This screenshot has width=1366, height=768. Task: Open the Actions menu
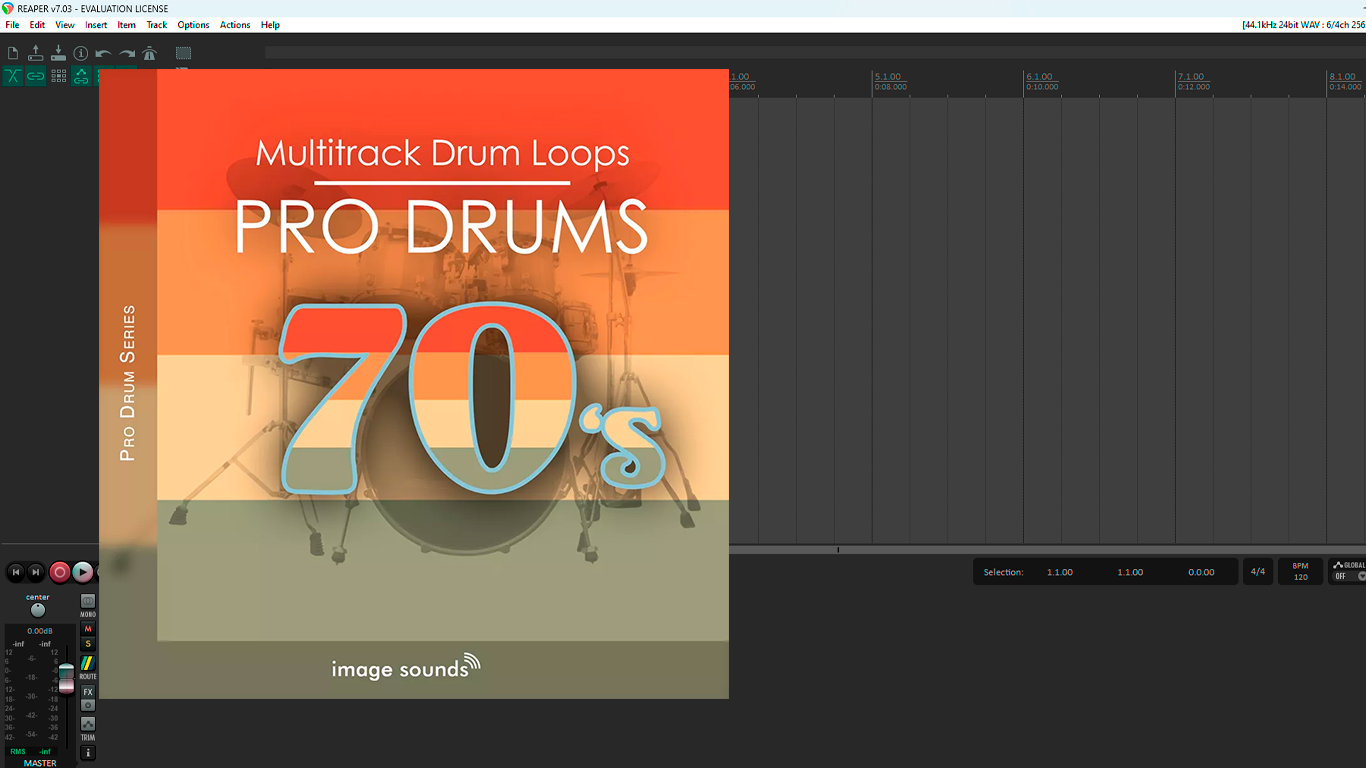(x=235, y=25)
